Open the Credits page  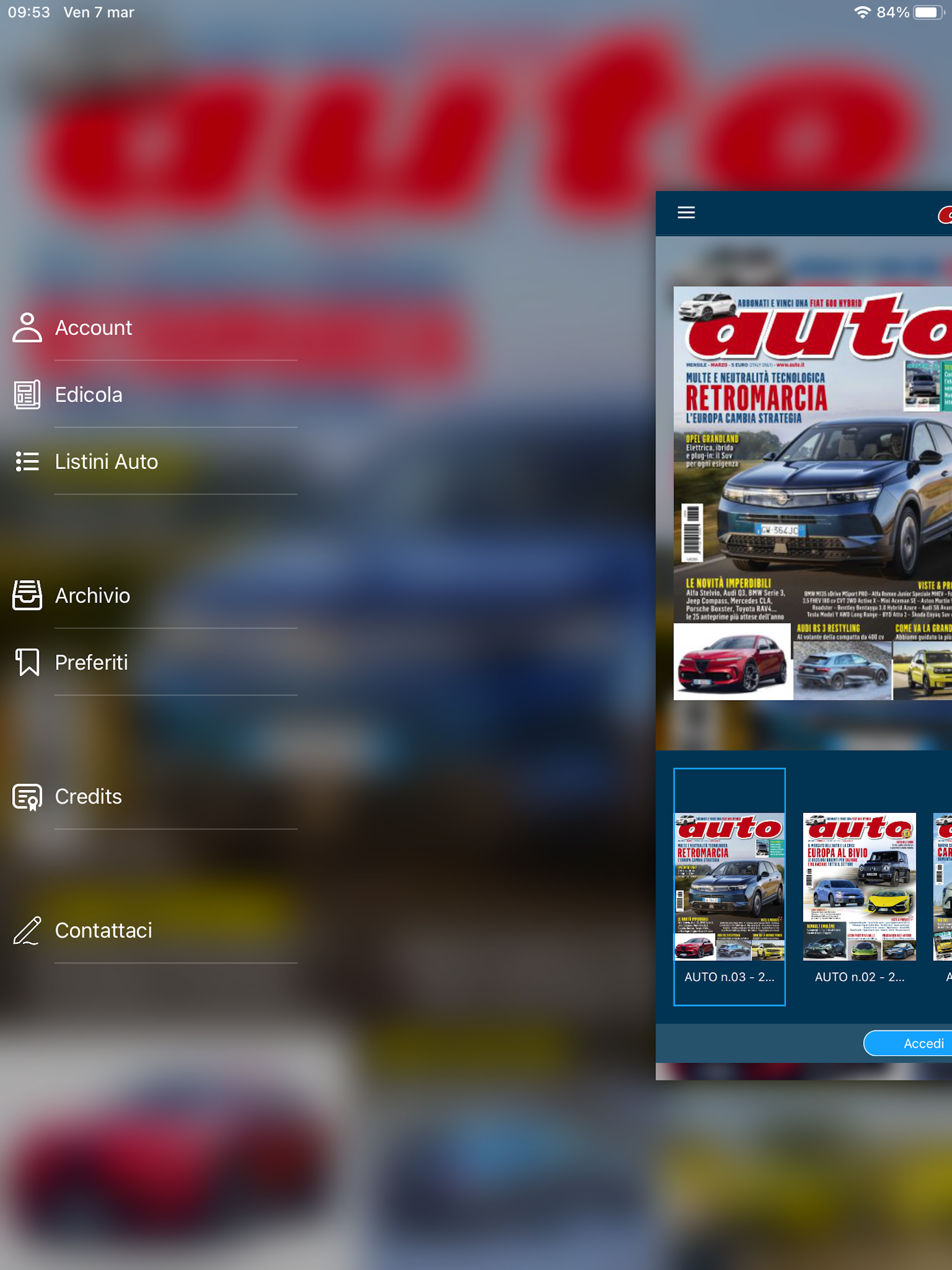click(x=88, y=797)
